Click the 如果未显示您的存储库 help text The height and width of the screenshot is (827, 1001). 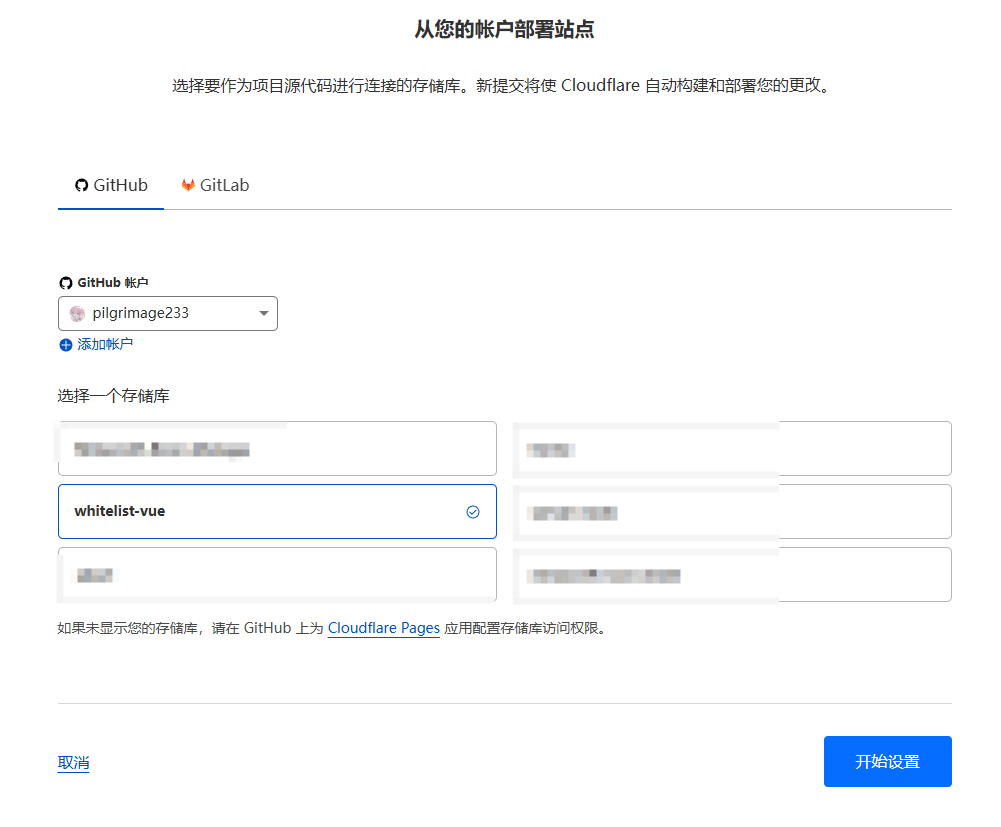(331, 628)
